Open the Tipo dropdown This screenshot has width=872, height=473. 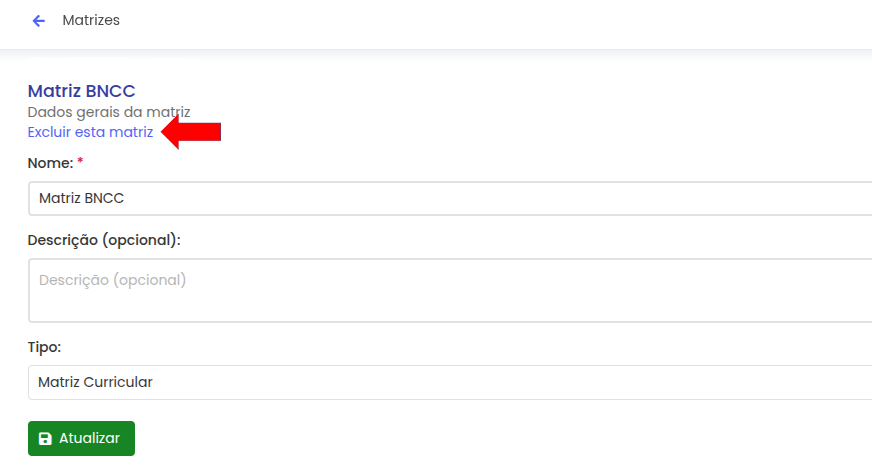coord(450,382)
